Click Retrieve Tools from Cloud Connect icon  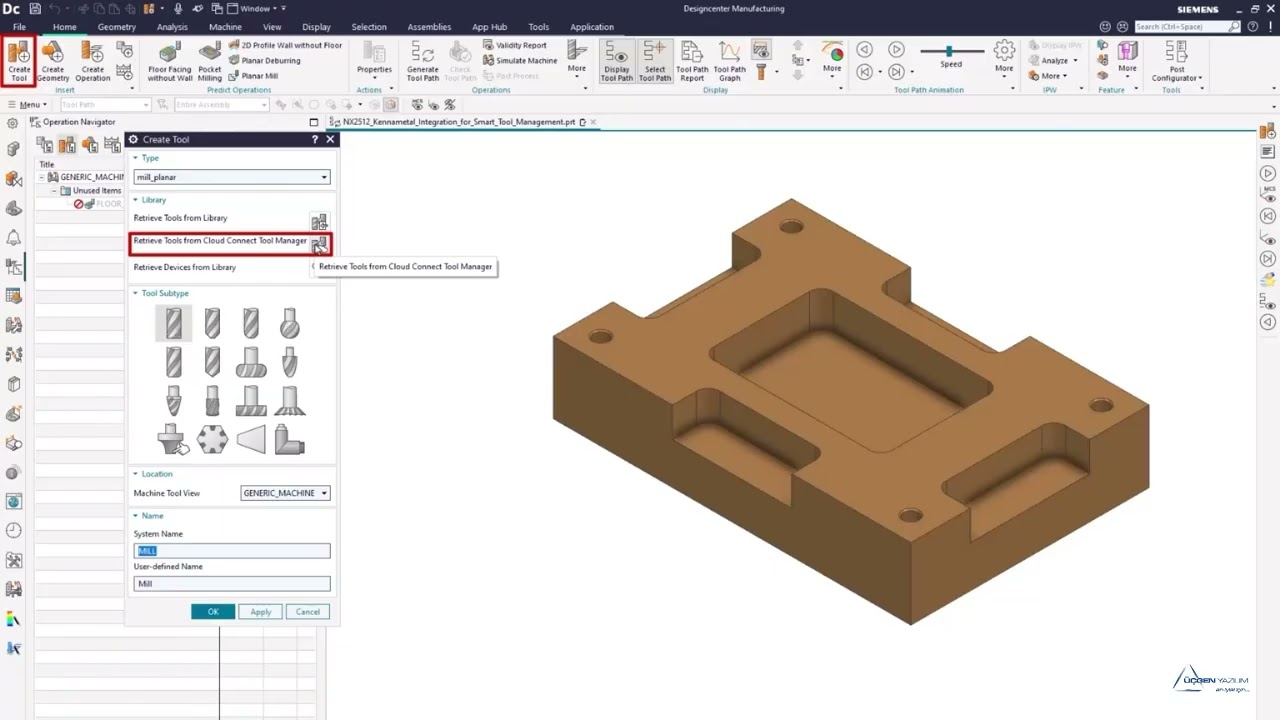tap(319, 243)
